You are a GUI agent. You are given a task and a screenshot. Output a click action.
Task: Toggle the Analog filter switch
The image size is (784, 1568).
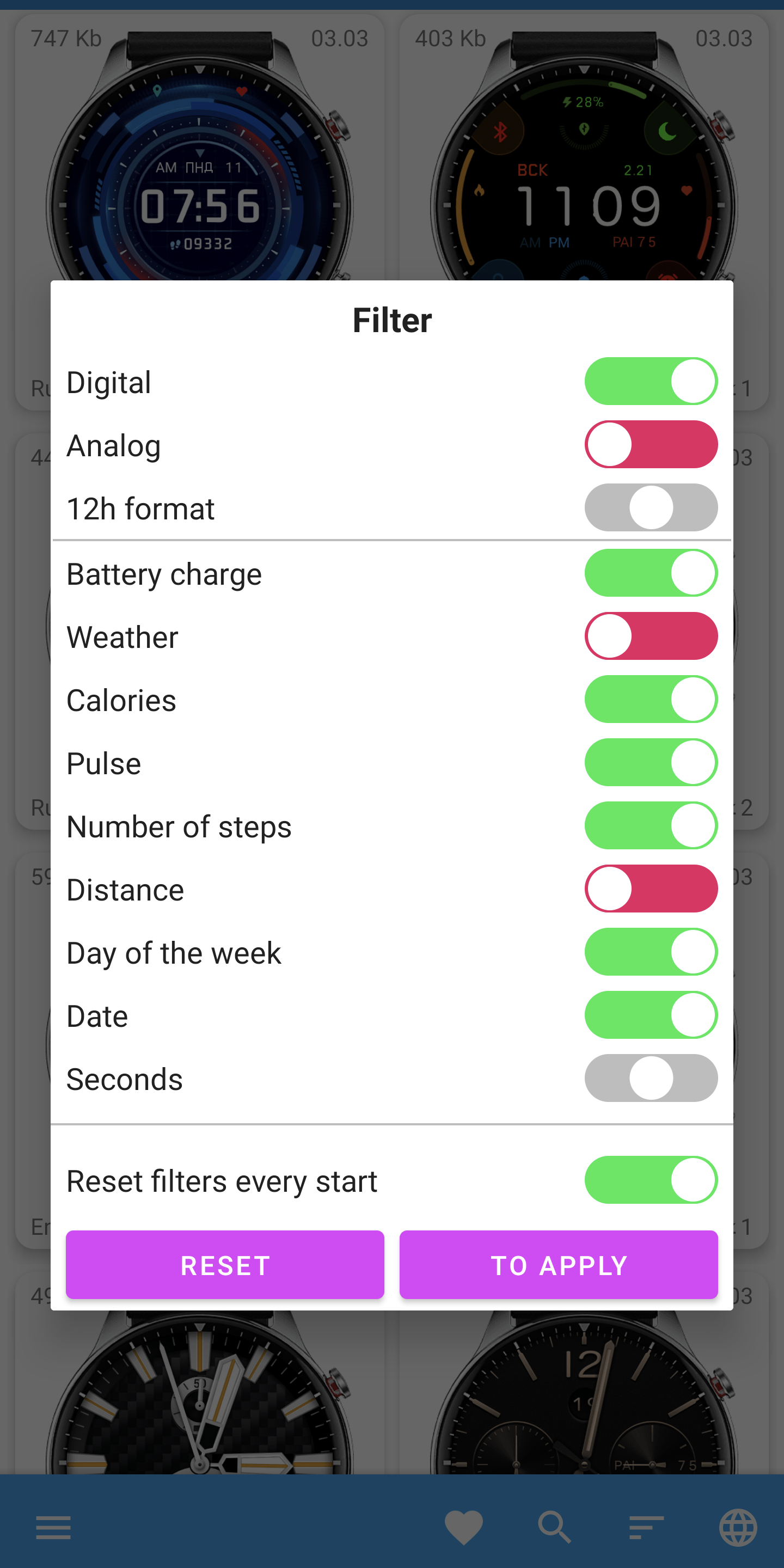651,444
